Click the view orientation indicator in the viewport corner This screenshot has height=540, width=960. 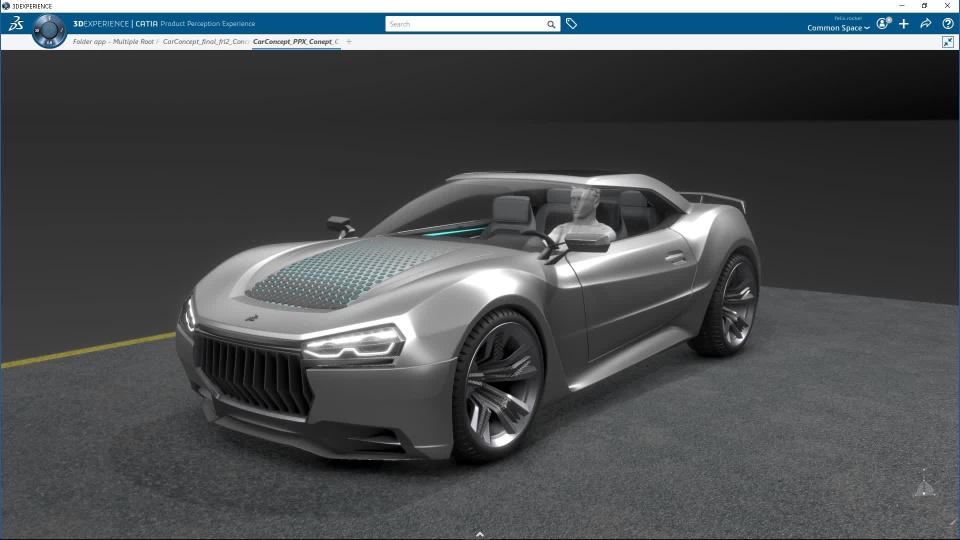tap(924, 484)
